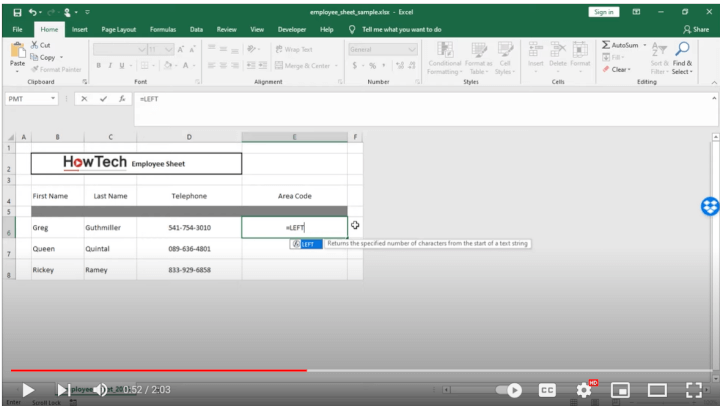This screenshot has width=720, height=406.
Task: Undo the last action
Action: pos(33,12)
